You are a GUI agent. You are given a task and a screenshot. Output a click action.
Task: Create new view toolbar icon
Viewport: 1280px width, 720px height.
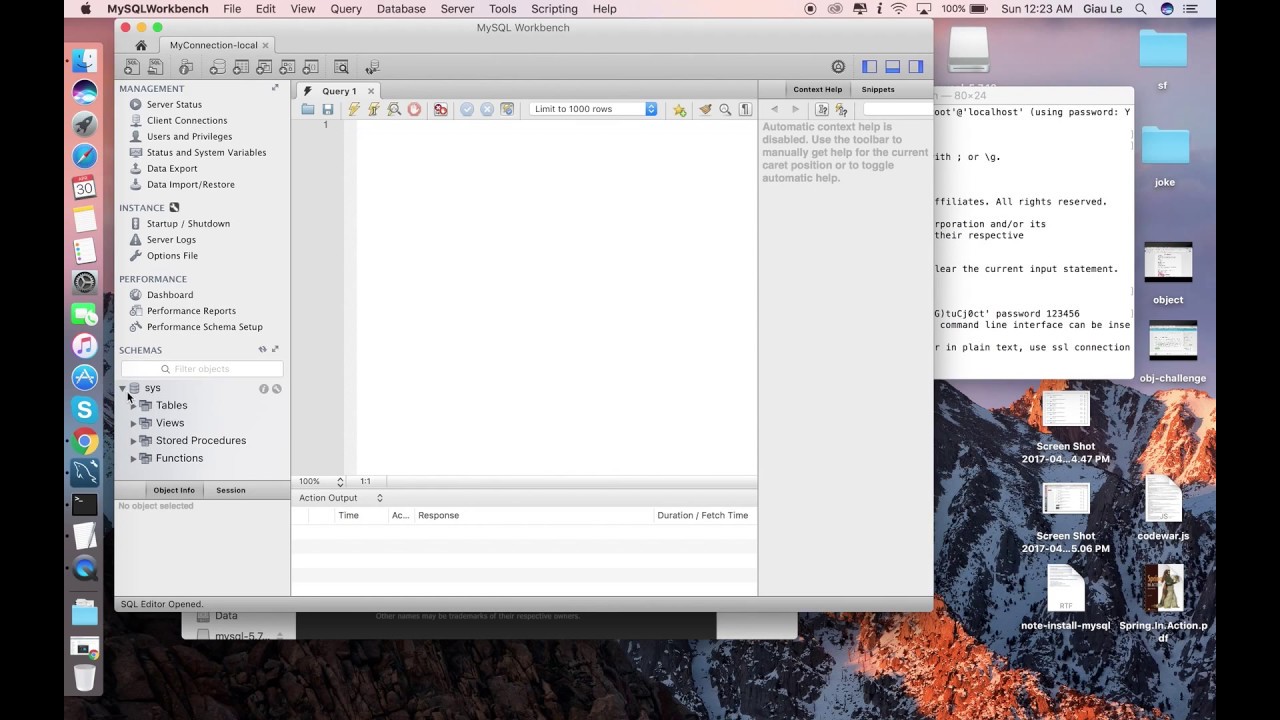pos(264,67)
